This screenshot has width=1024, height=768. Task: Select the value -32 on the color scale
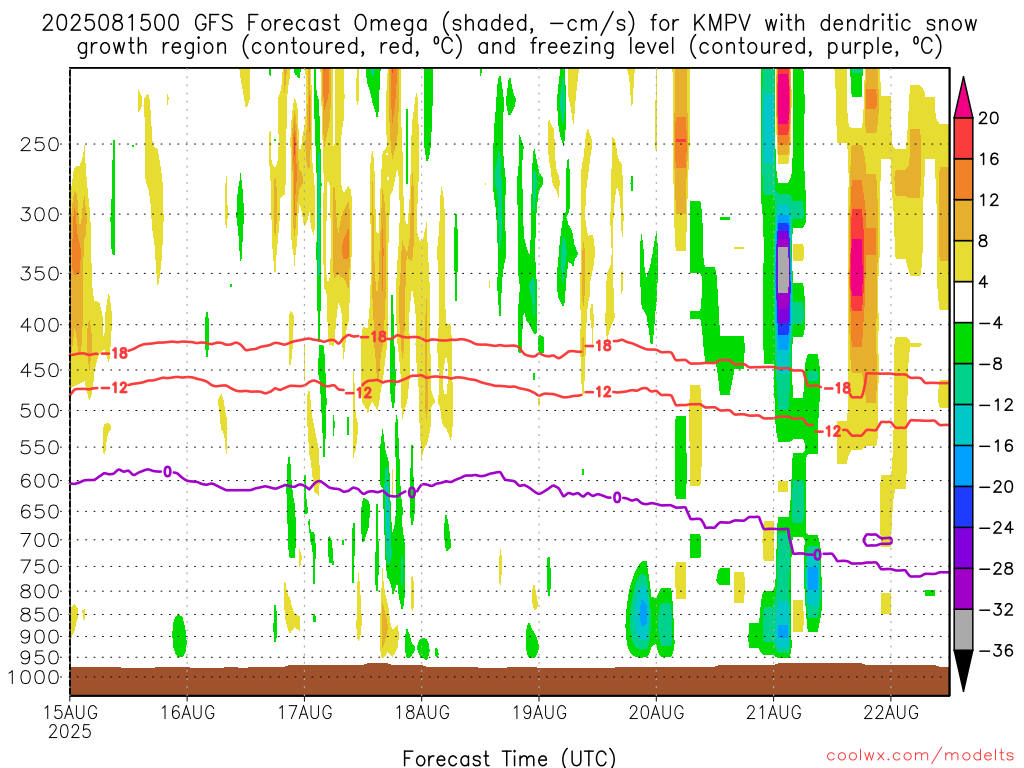[x=995, y=609]
